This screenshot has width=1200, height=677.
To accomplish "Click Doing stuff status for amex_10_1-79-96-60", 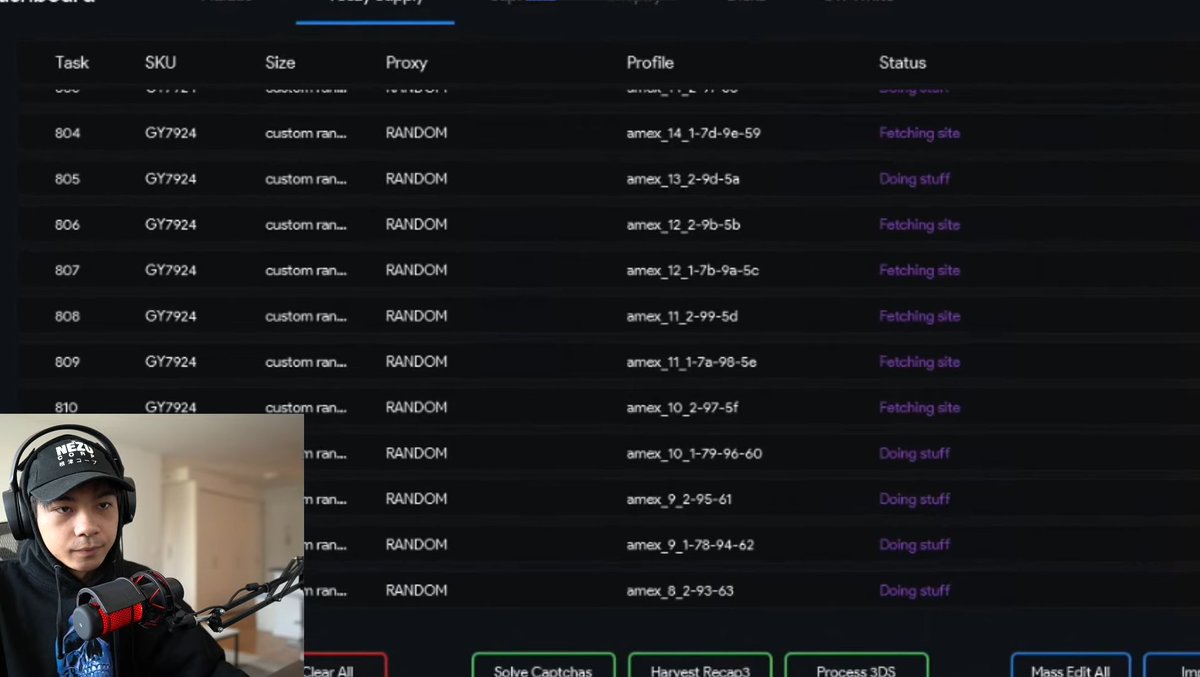I will [x=914, y=453].
